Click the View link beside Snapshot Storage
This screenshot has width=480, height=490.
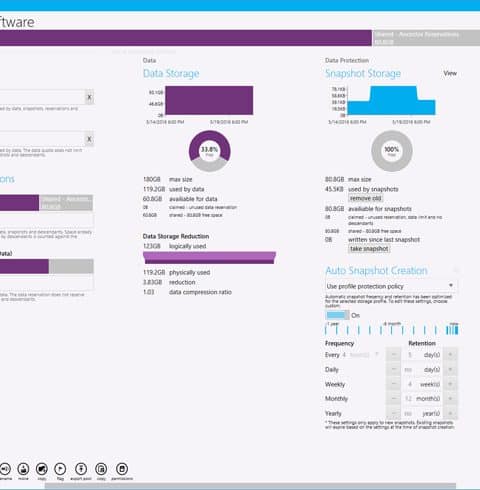(x=450, y=73)
